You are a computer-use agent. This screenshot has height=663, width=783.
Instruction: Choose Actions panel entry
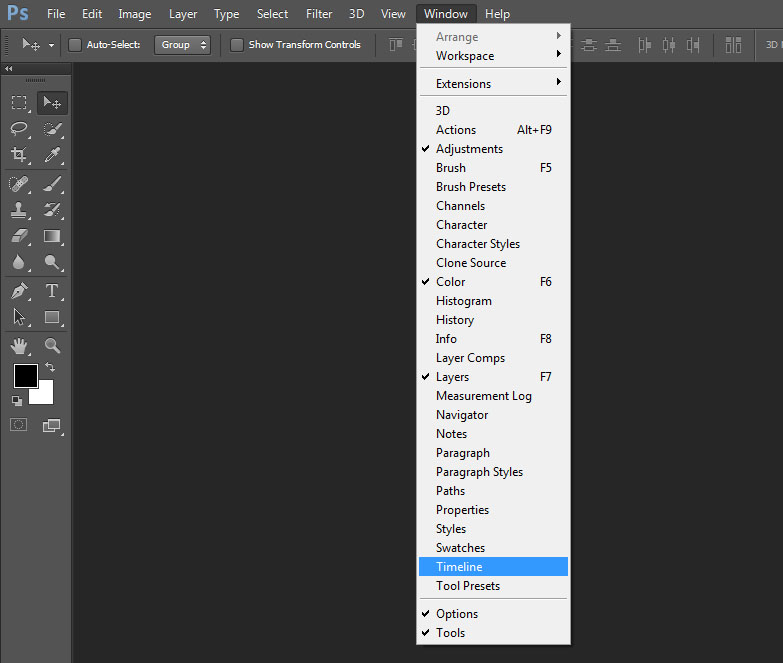(x=493, y=130)
